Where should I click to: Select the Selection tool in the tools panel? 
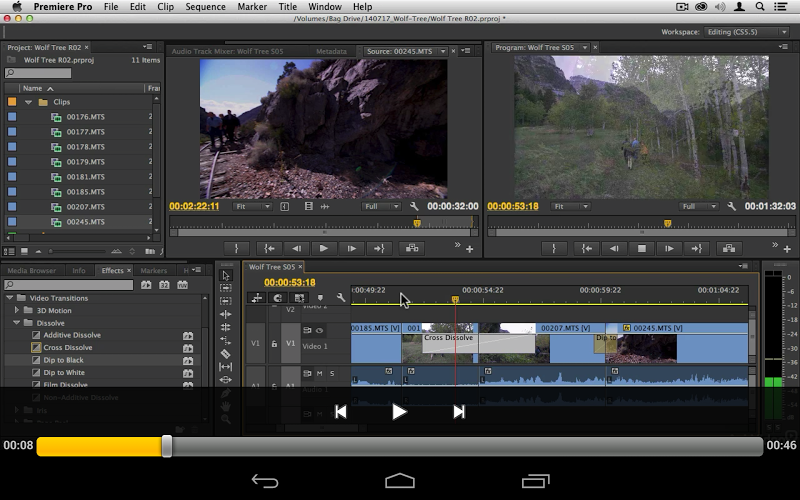[x=226, y=276]
